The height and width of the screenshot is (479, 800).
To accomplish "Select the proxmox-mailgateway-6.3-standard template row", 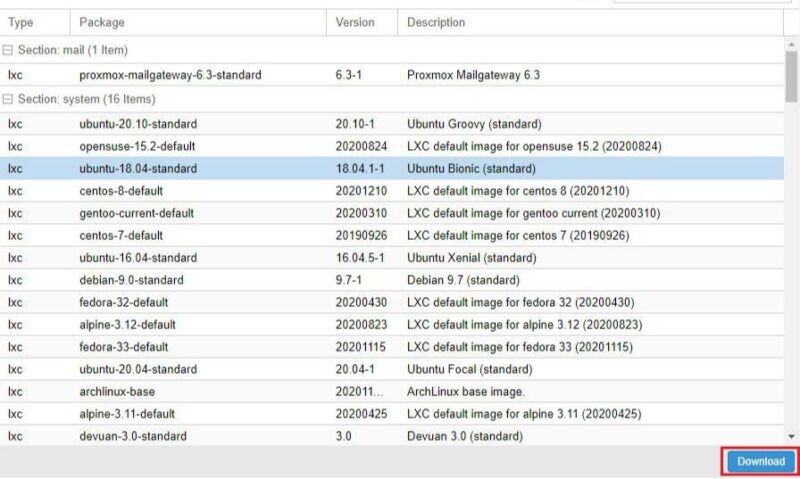I will point(170,75).
